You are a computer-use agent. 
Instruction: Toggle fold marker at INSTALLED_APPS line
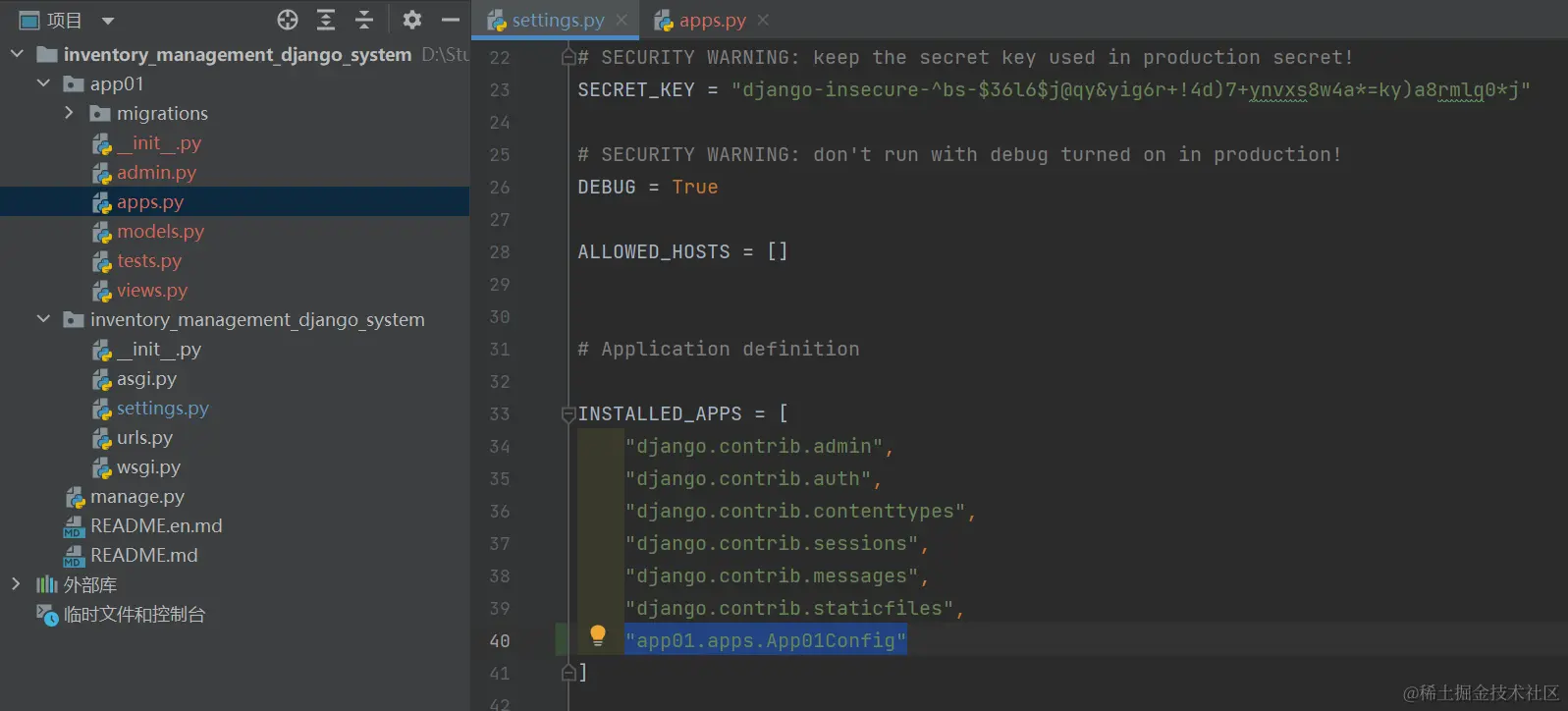pos(568,414)
